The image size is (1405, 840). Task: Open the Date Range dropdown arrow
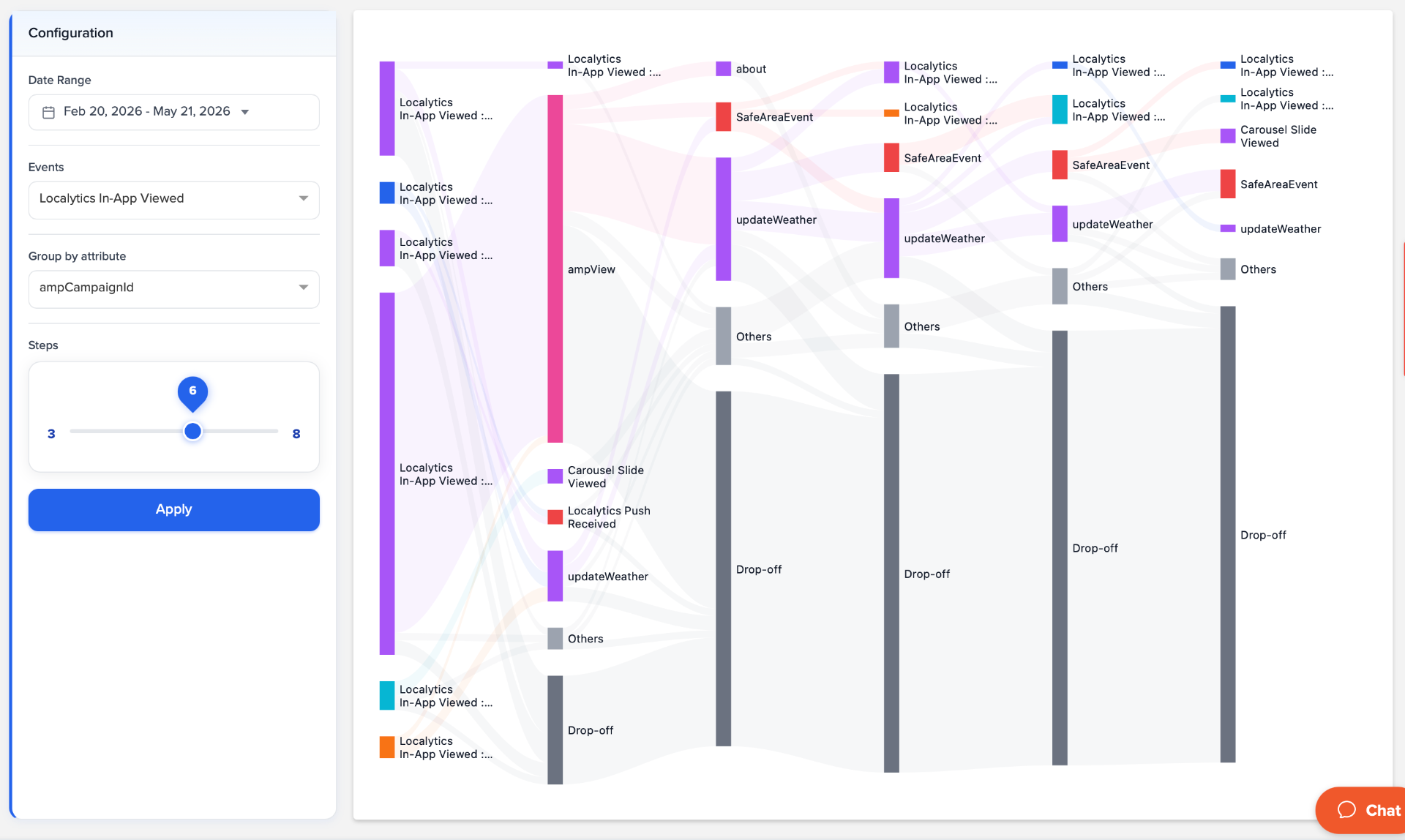point(245,112)
